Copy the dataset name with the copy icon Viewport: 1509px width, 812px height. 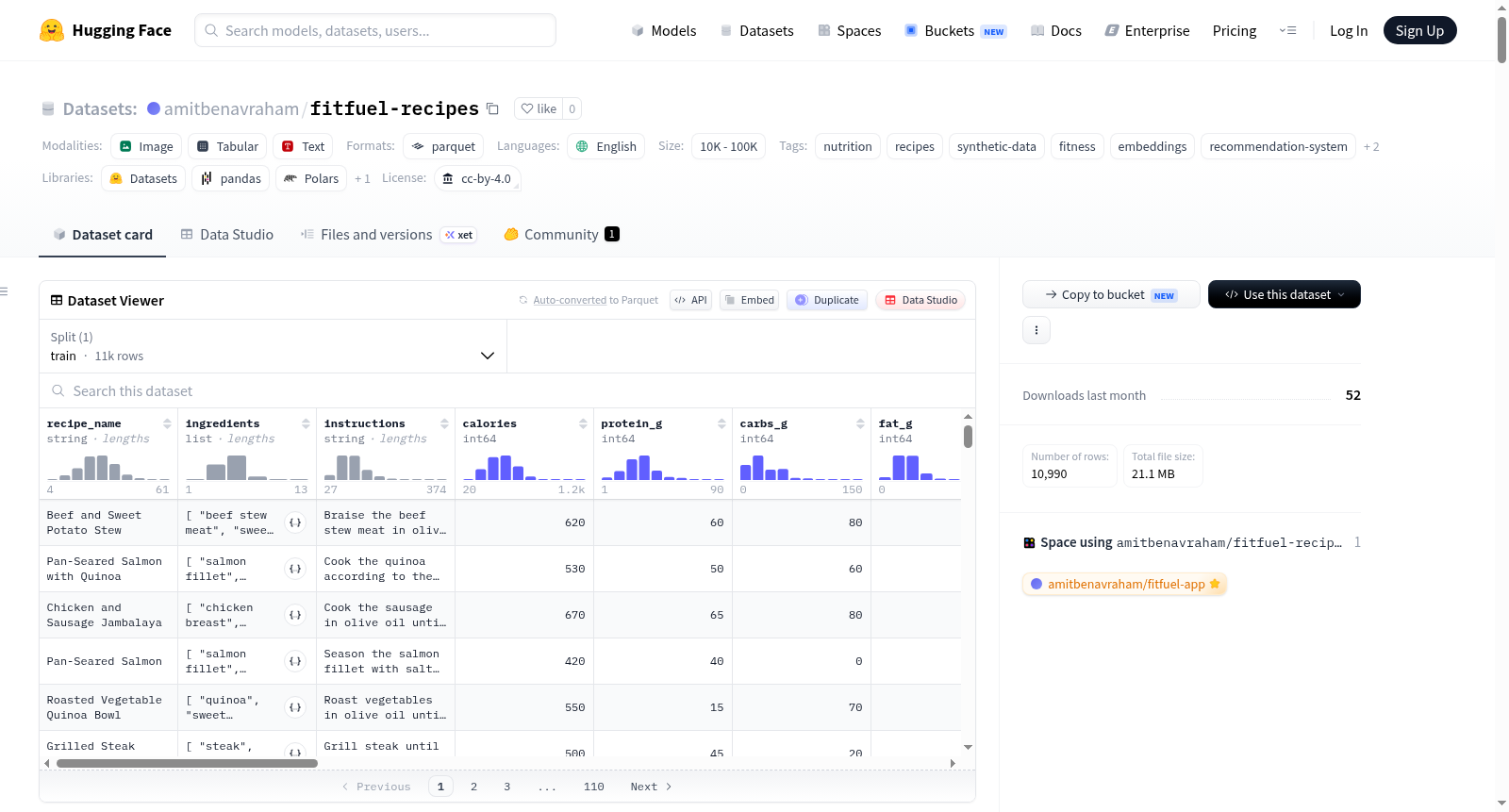(492, 108)
